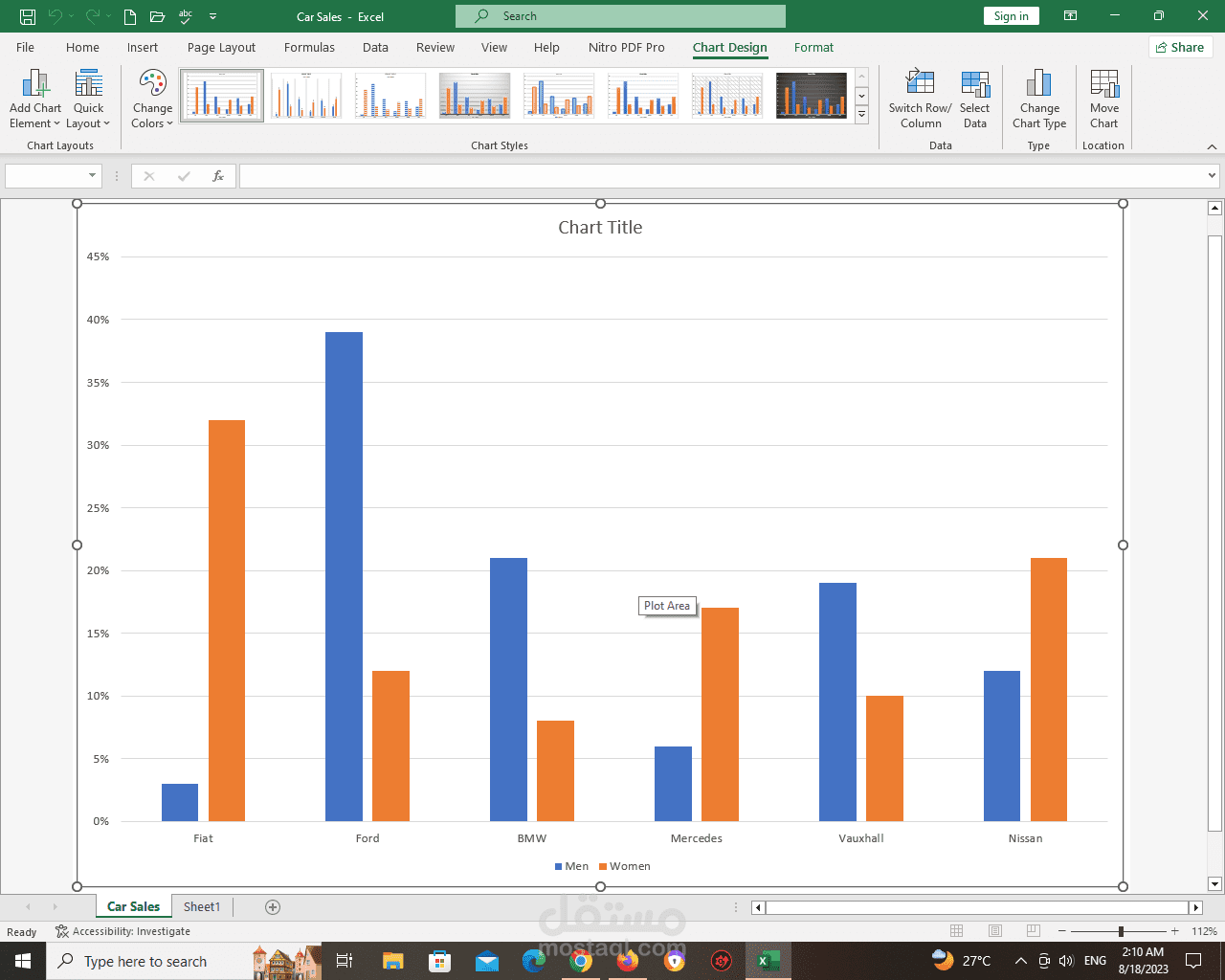Open Ribbon Display Options
Image resolution: width=1225 pixels, height=980 pixels.
[x=1070, y=16]
